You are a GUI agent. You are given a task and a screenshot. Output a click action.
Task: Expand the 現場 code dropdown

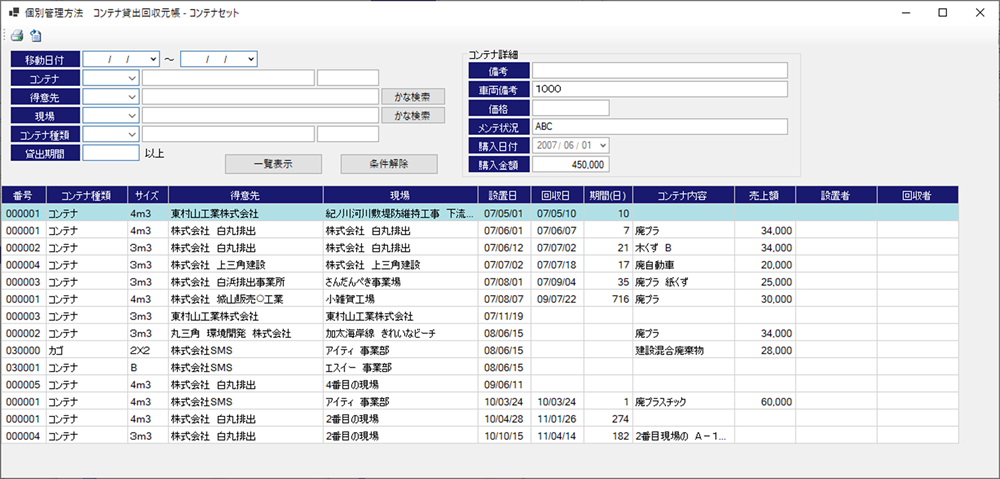[x=132, y=115]
